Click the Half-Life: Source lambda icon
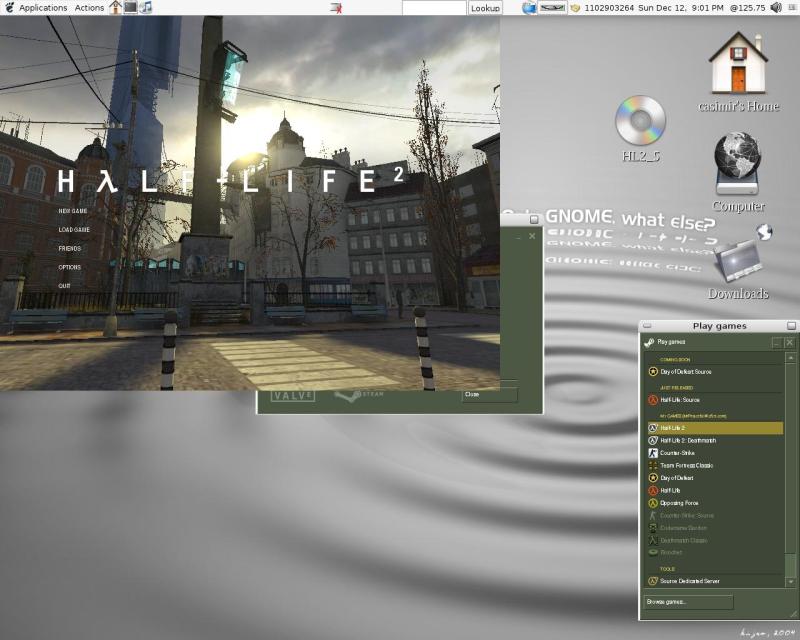Image resolution: width=800 pixels, height=640 pixels. [x=653, y=400]
